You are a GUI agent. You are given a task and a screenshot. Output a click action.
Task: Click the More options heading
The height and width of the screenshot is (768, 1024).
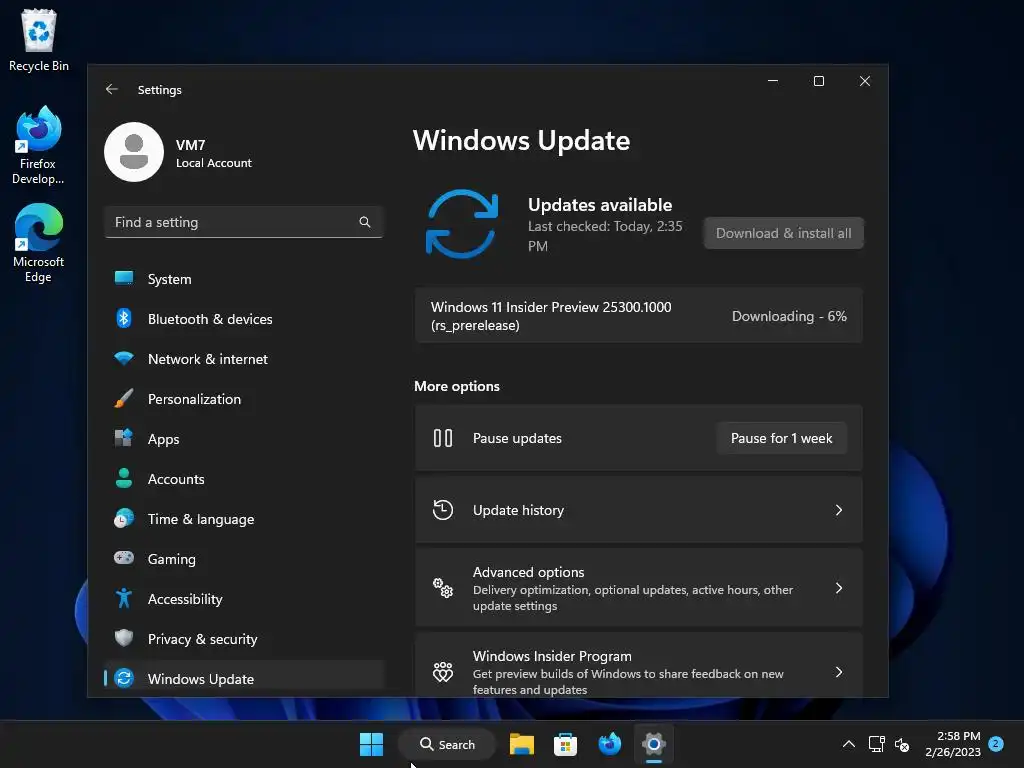pos(456,386)
